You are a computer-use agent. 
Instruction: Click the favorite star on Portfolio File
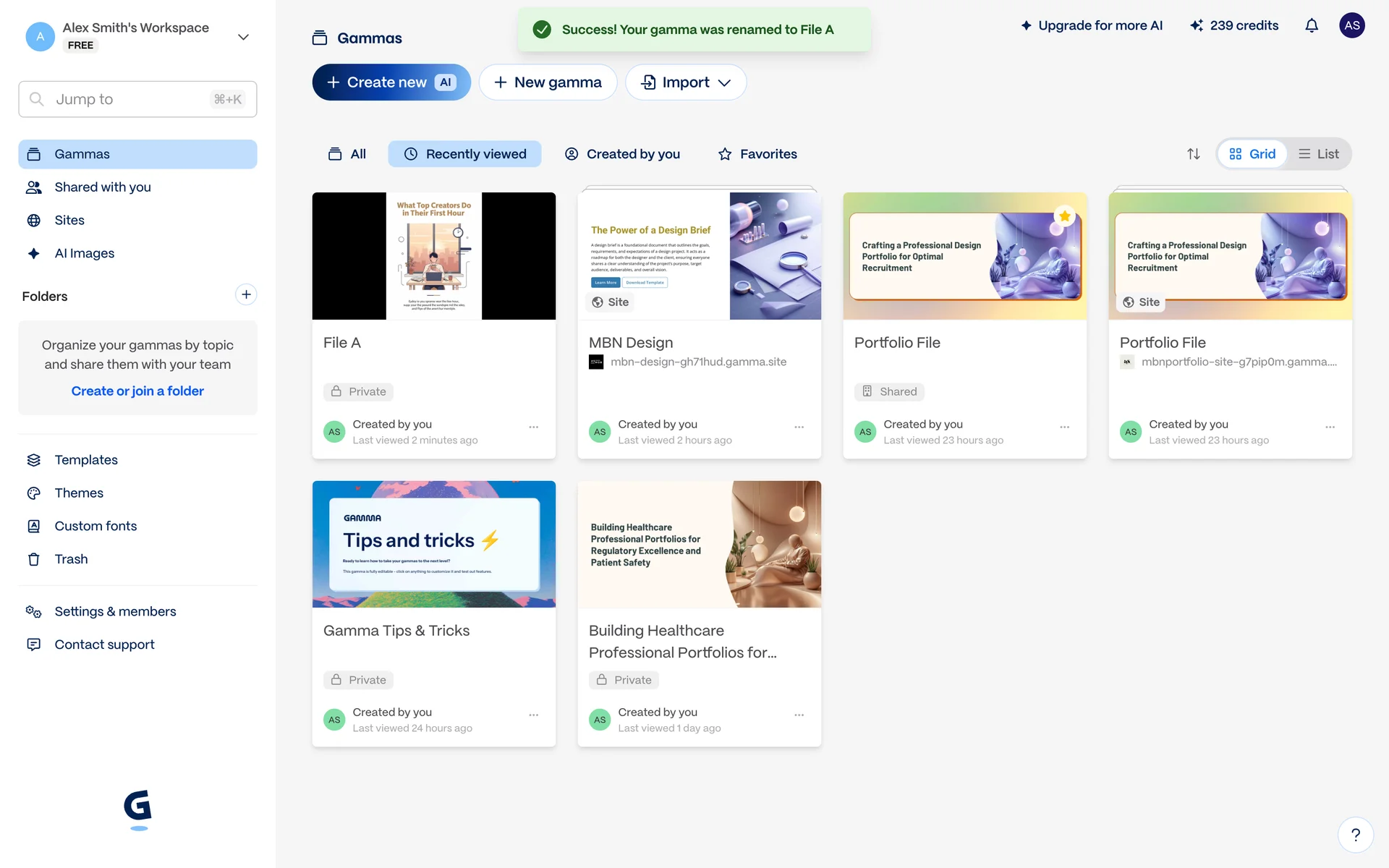pyautogui.click(x=1064, y=216)
